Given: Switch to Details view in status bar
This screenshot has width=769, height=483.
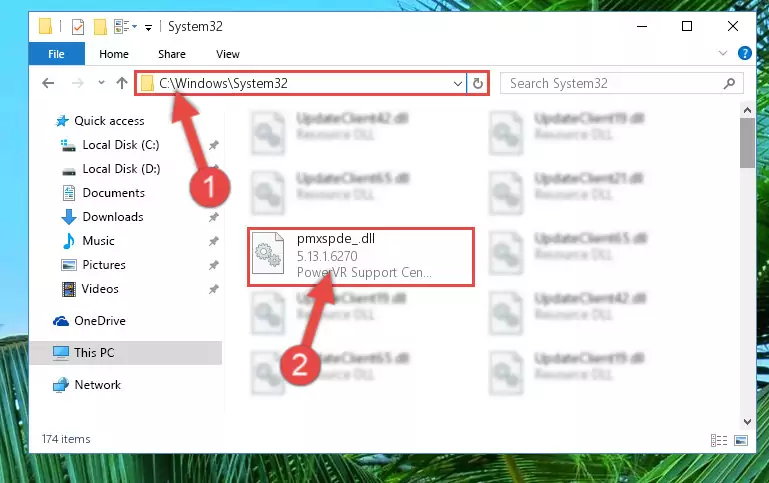Looking at the screenshot, I should pos(719,440).
